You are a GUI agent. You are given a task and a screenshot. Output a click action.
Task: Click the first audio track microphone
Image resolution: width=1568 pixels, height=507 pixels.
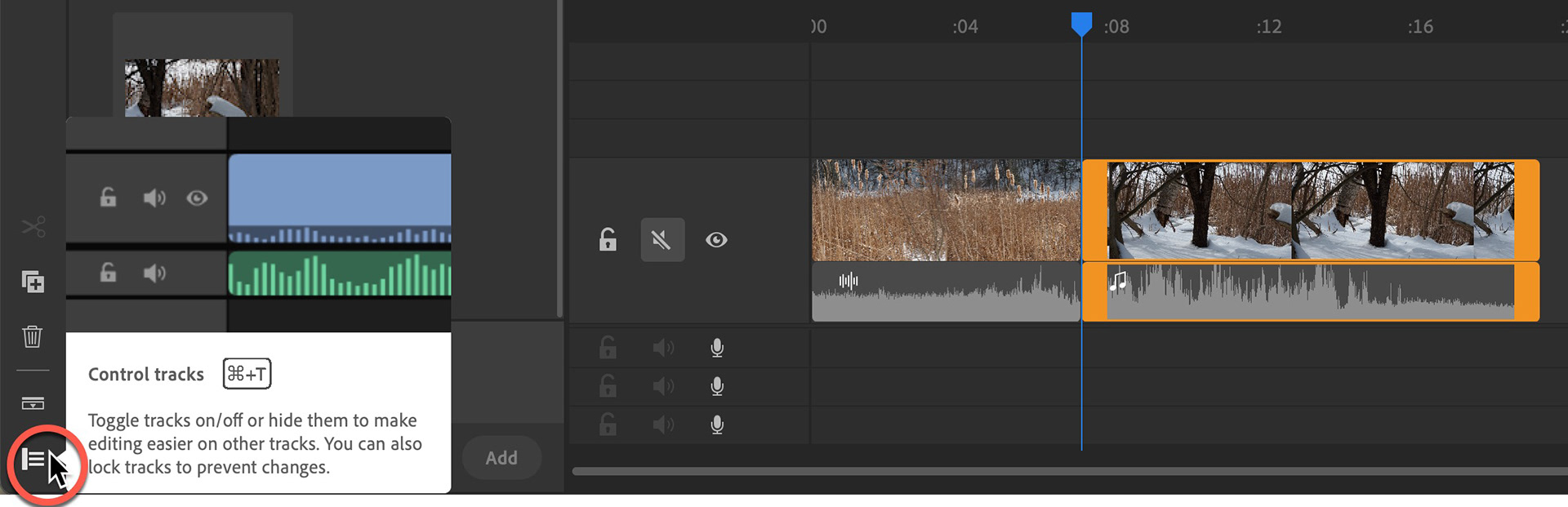click(717, 348)
